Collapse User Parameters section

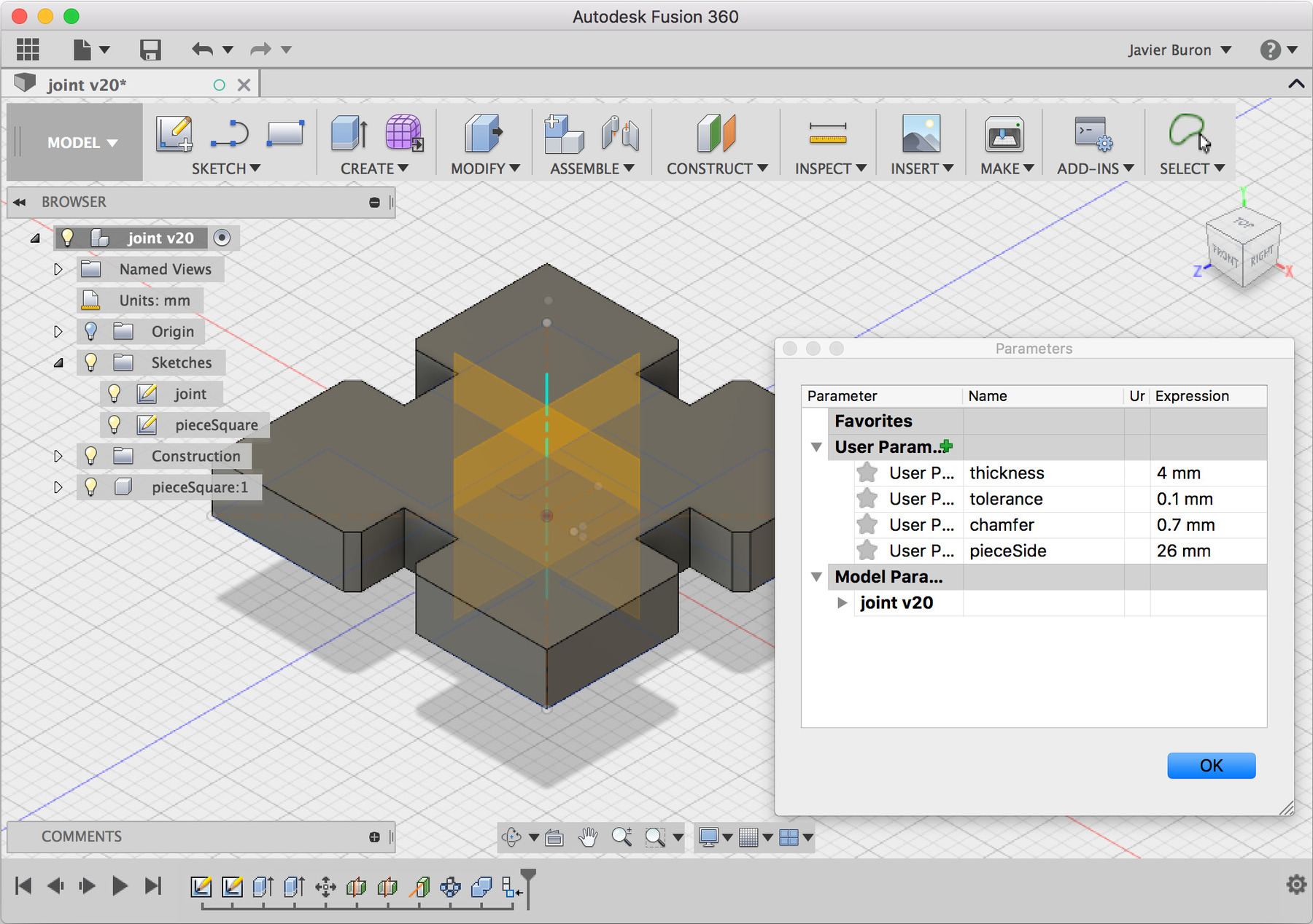pyautogui.click(x=816, y=447)
